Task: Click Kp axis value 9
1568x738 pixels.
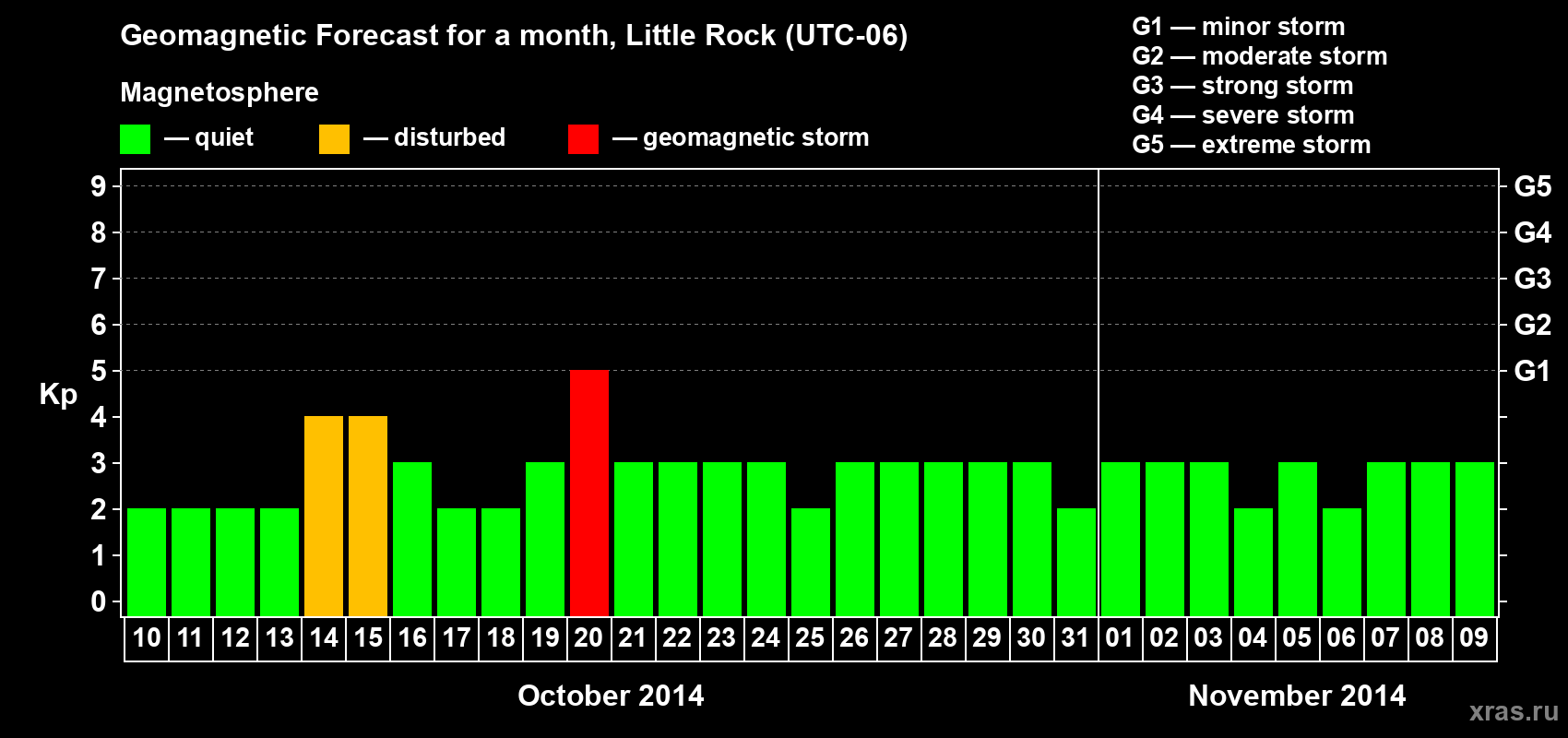Action: click(99, 186)
